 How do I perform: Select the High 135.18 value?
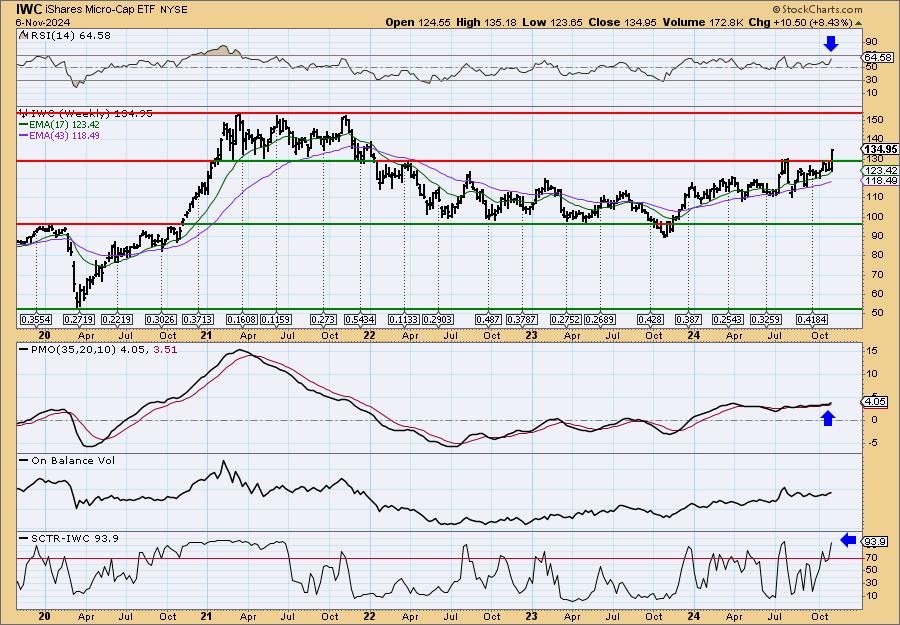coord(487,22)
